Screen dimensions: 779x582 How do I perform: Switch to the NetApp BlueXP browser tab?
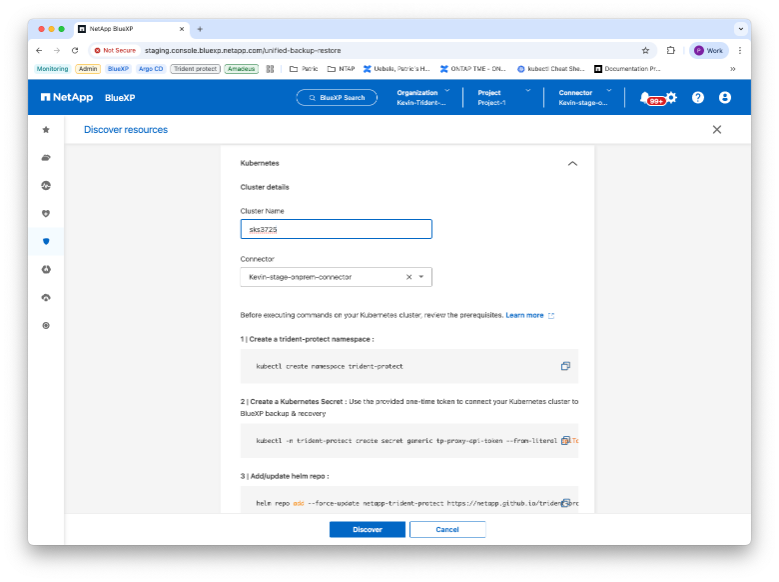coord(132,29)
